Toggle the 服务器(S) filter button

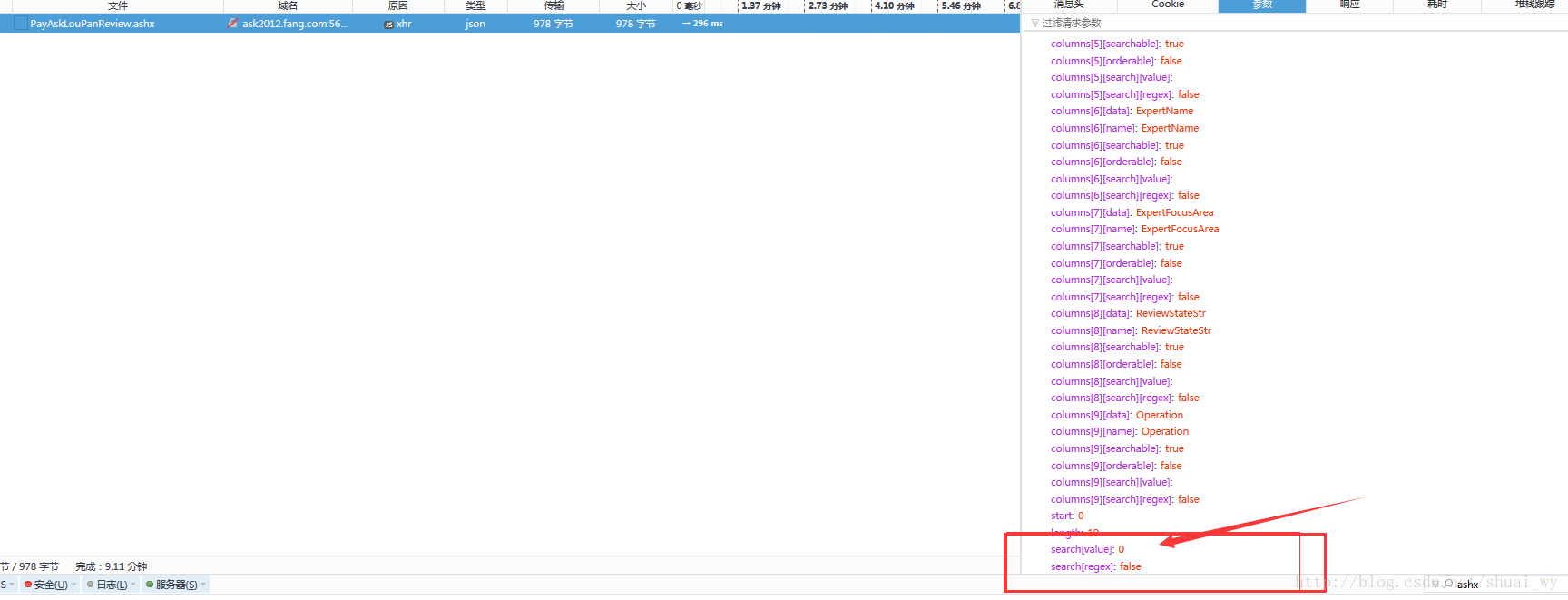pos(176,585)
